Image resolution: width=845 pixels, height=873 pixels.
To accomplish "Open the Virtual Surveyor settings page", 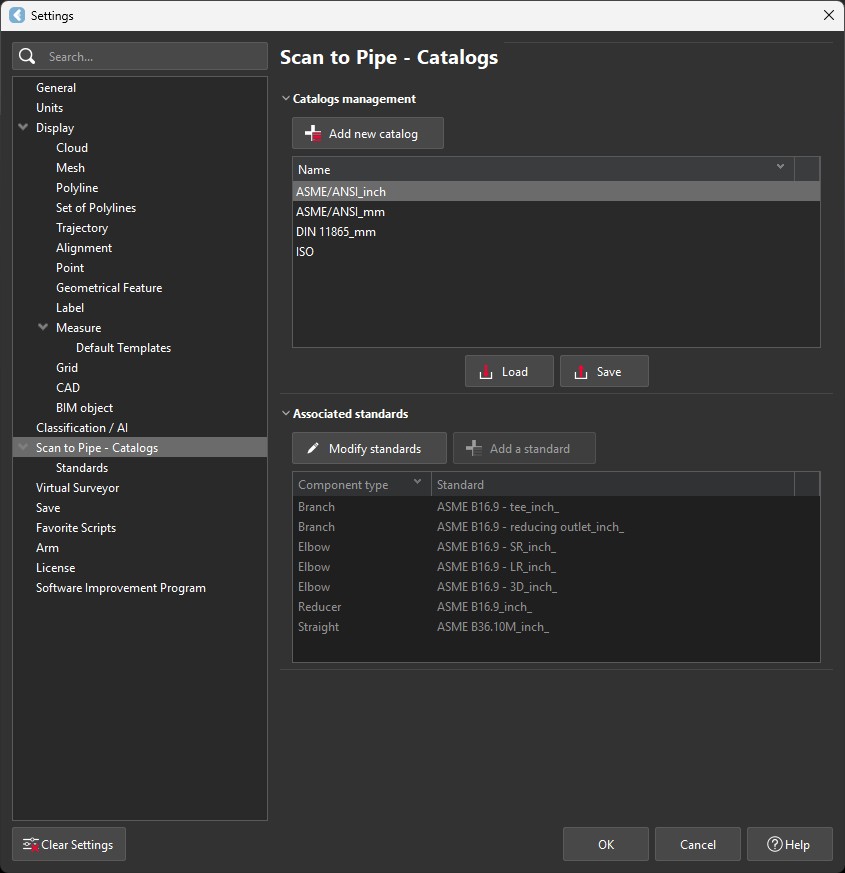I will tap(77, 487).
